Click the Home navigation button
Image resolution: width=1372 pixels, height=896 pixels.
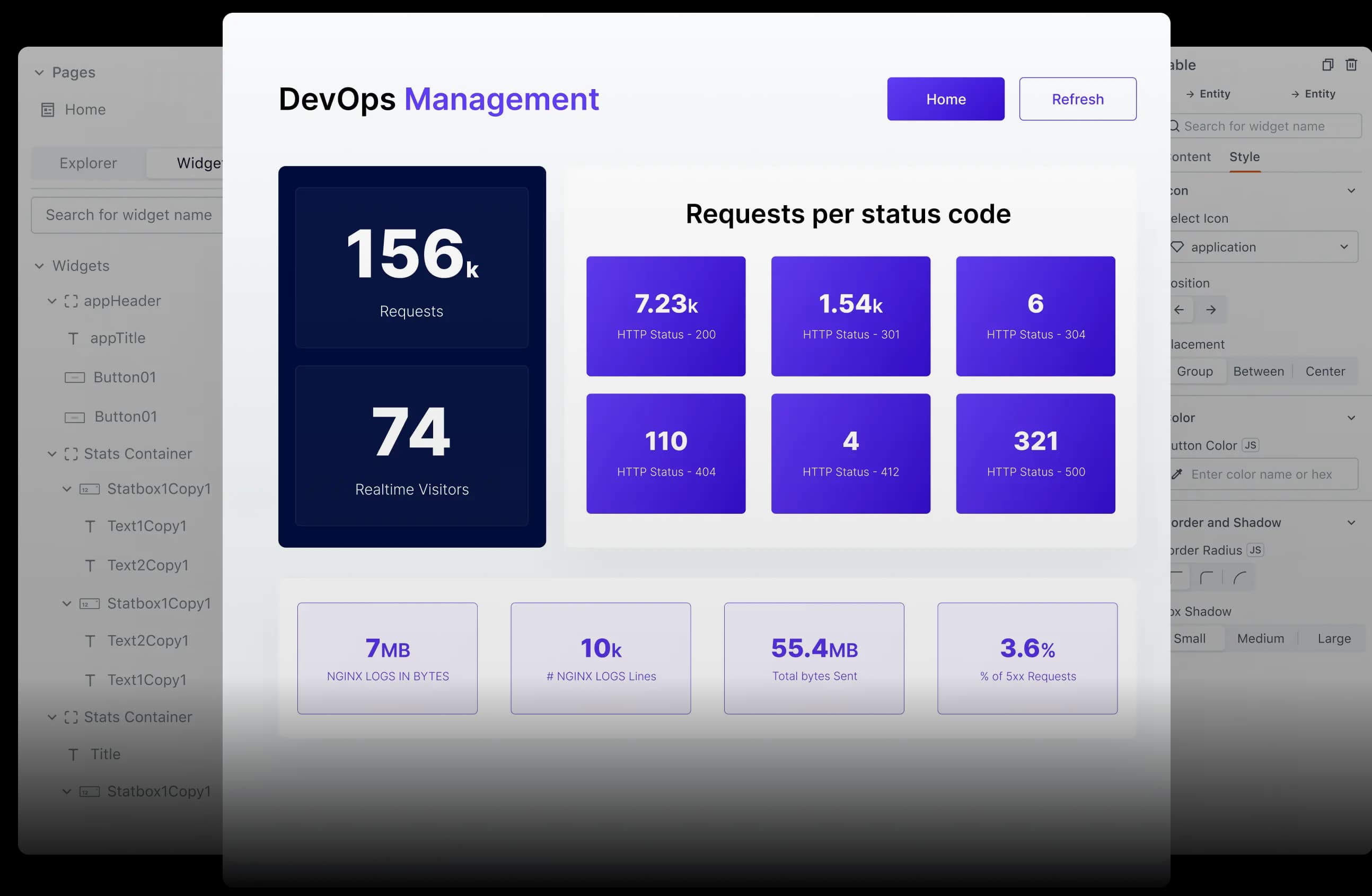coord(945,99)
